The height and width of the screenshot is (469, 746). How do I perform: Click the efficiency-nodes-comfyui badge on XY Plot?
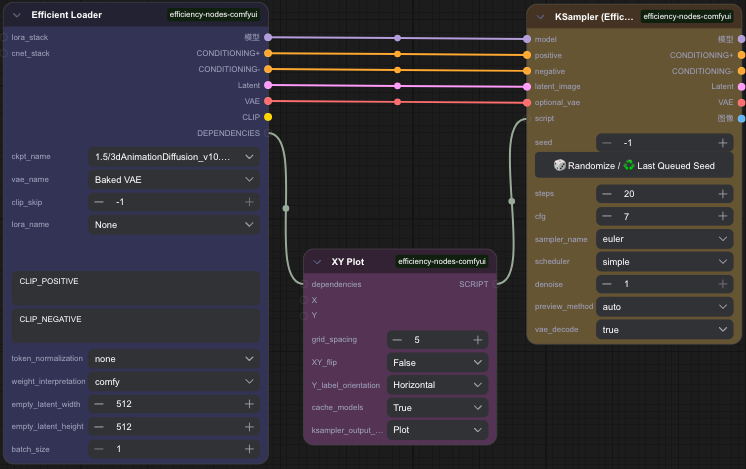coord(442,262)
